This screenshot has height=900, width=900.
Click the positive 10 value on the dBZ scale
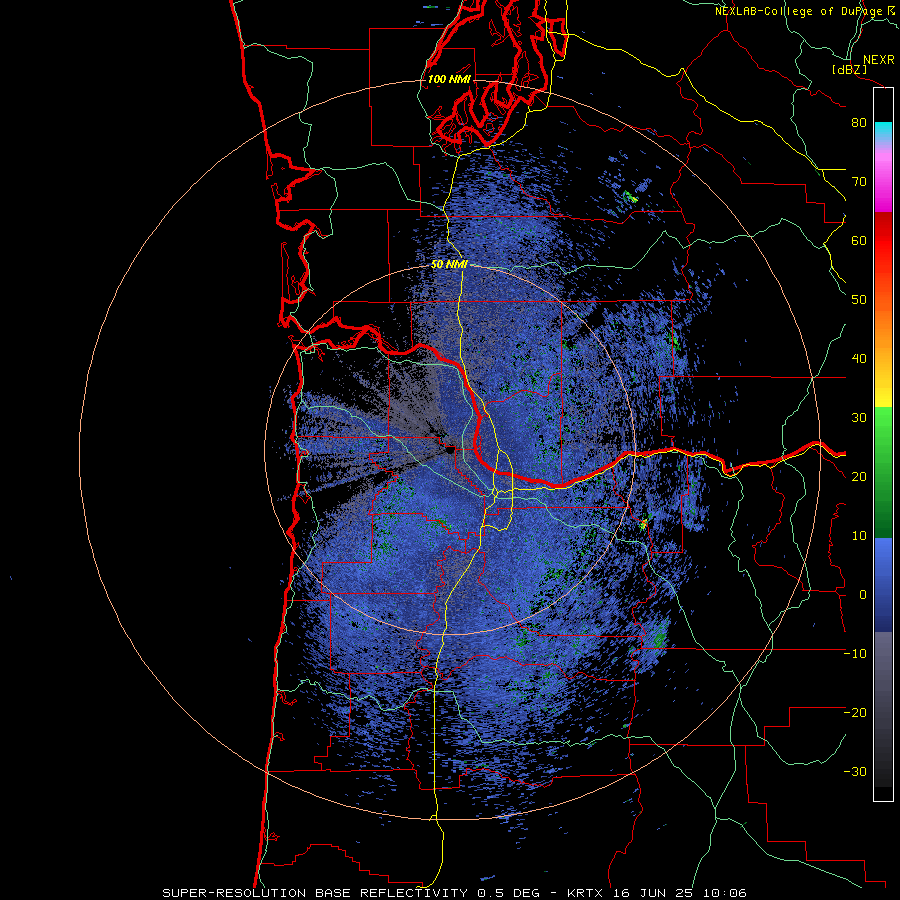(x=859, y=536)
